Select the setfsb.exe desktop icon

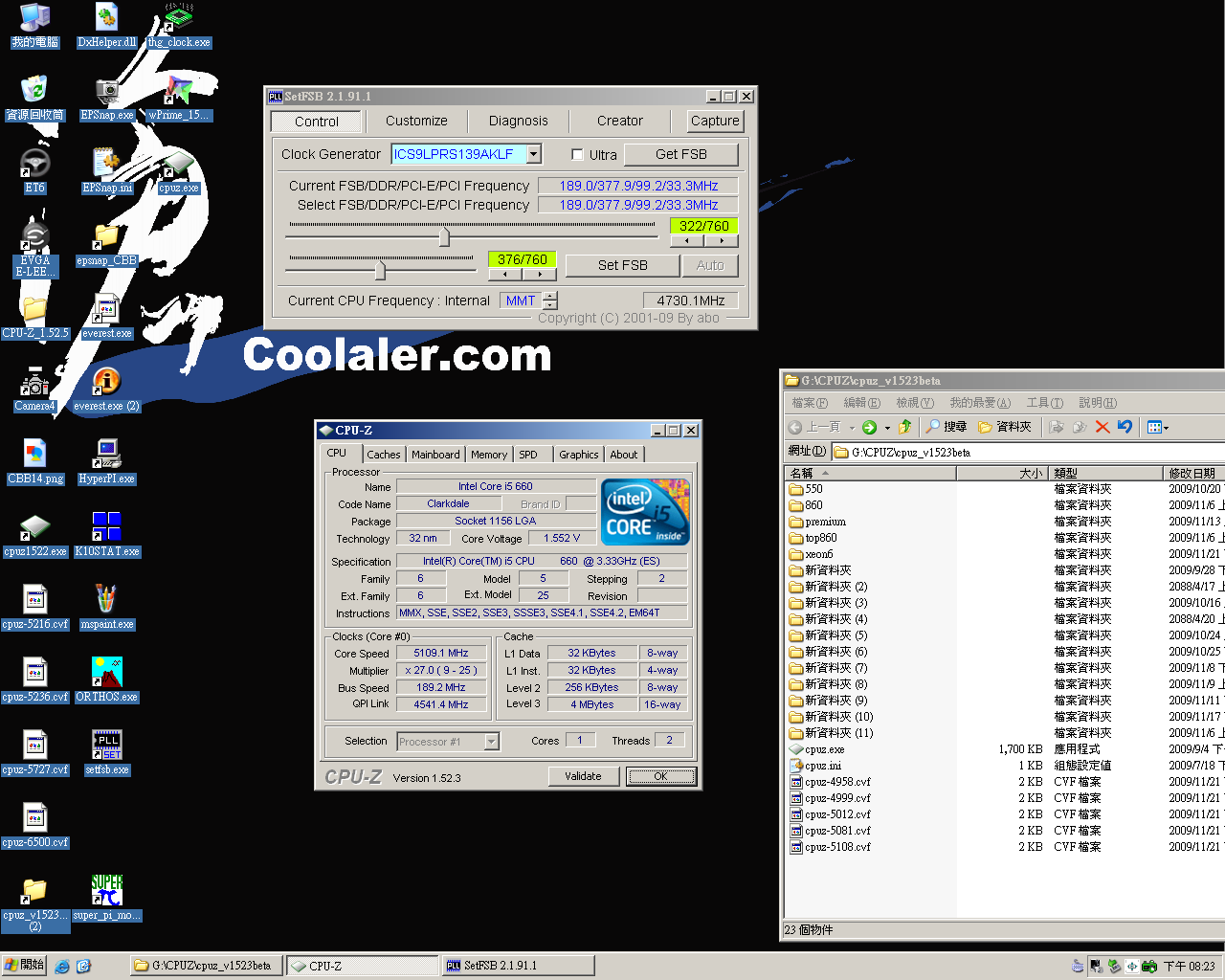pos(107,753)
